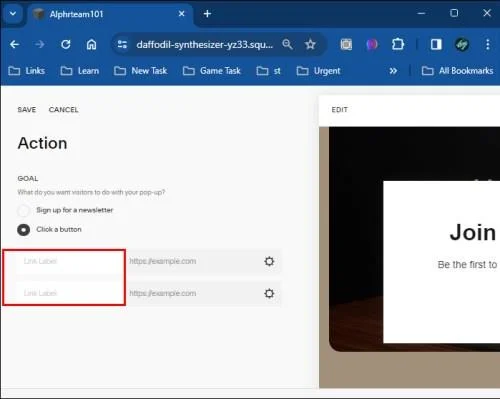
Task: Open the browser home page
Action: pyautogui.click(x=91, y=44)
